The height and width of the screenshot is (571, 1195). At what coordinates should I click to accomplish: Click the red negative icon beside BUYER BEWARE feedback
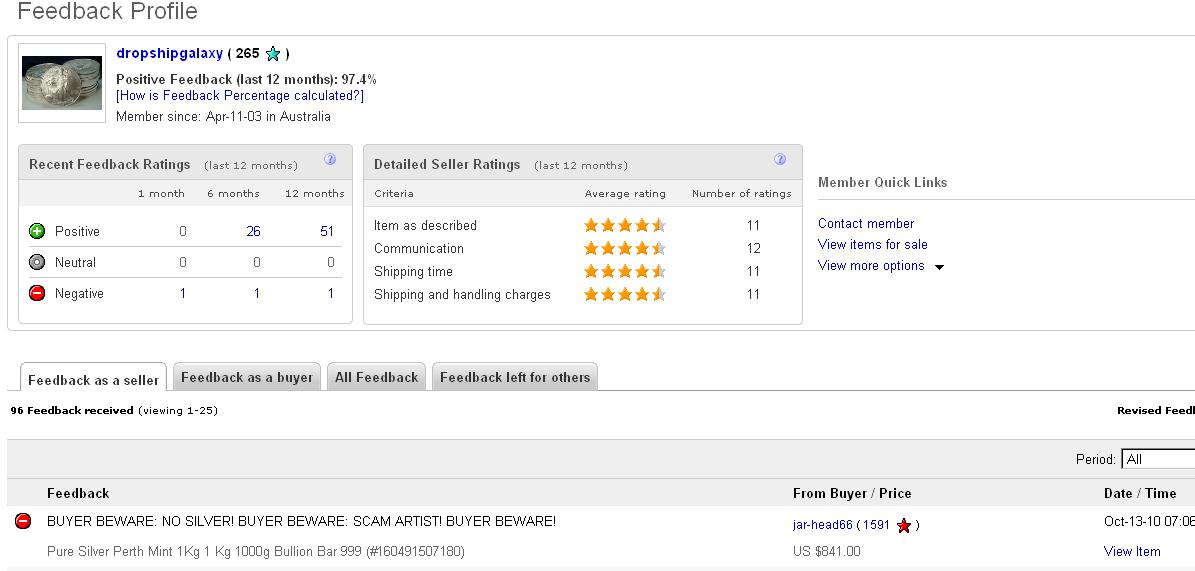(x=23, y=521)
